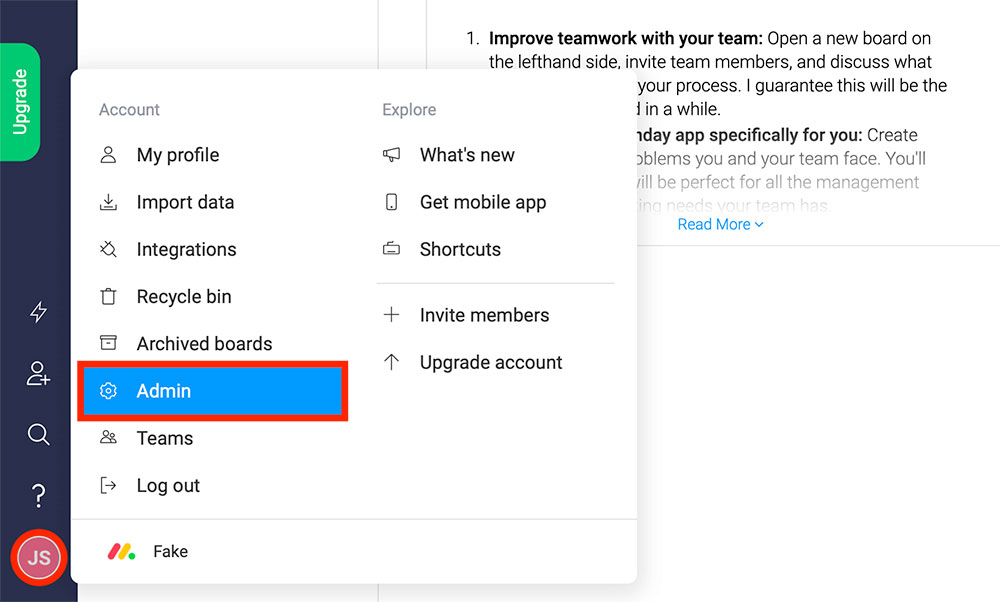Open Archived boards
Screen dimensions: 1000x602
(204, 344)
